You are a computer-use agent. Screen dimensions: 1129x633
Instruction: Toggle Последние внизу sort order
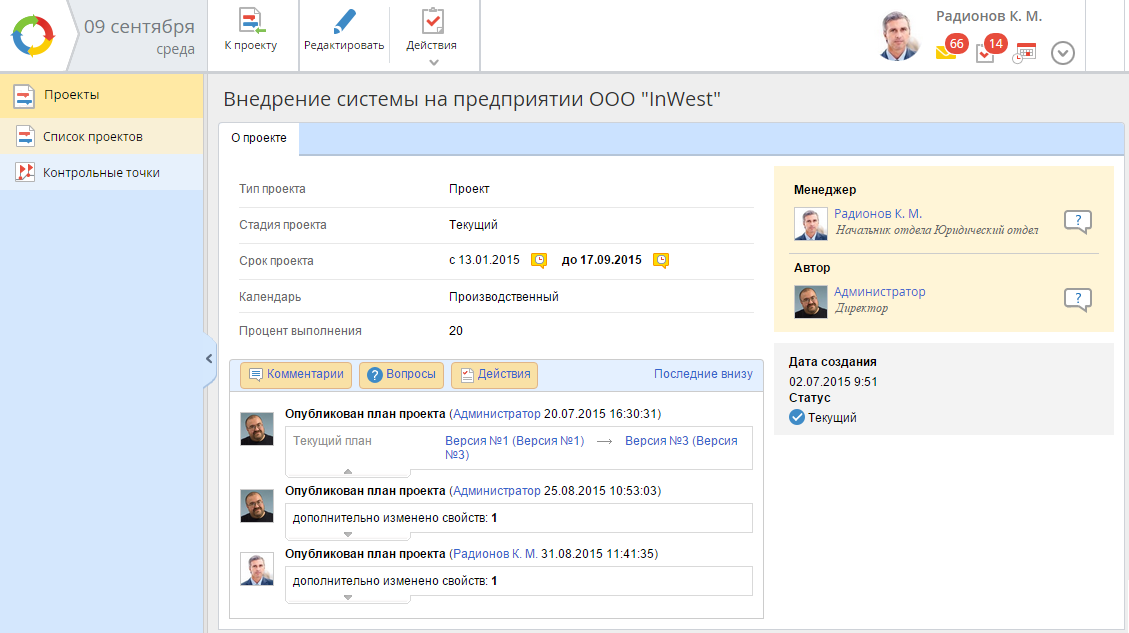pyautogui.click(x=702, y=374)
